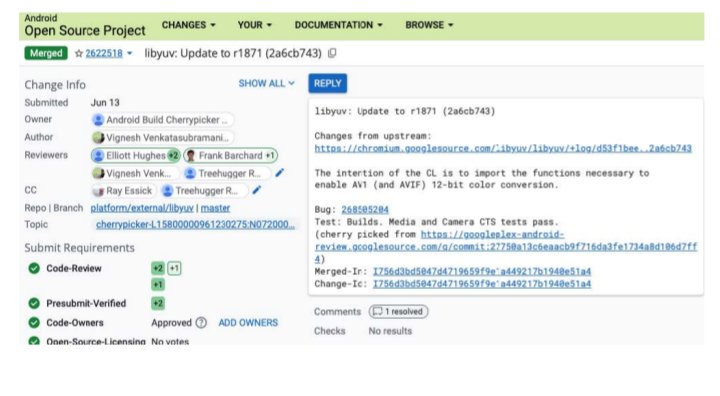This screenshot has width=720, height=396.
Task: Copy the change subject to clipboard
Action: point(332,53)
